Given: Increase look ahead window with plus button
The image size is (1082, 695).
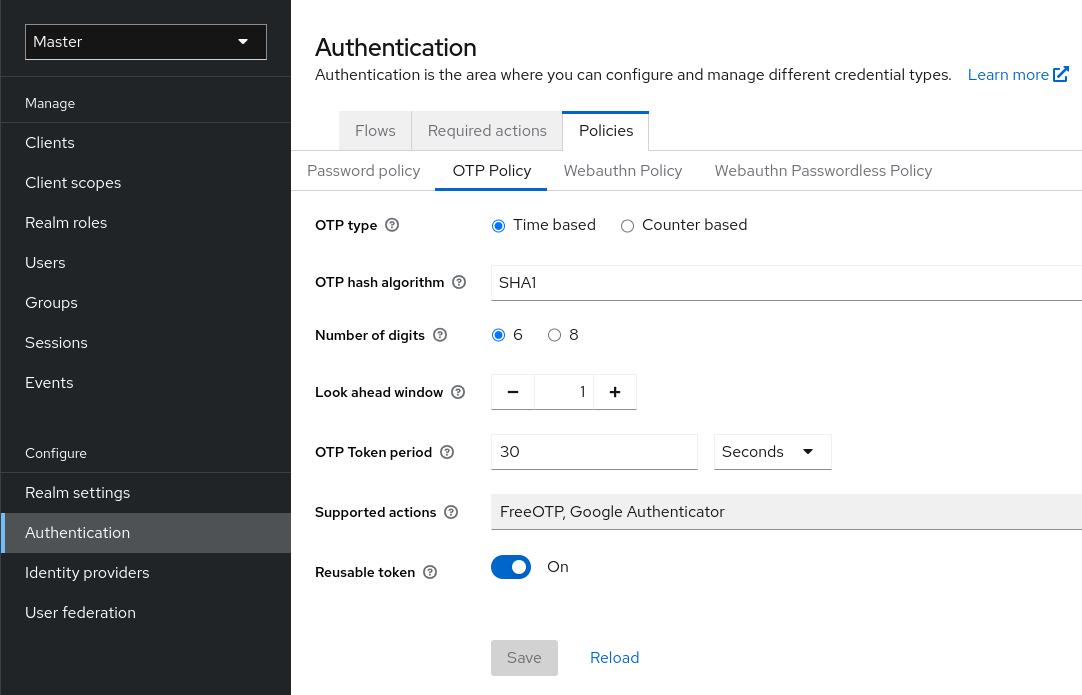Looking at the screenshot, I should (x=615, y=392).
